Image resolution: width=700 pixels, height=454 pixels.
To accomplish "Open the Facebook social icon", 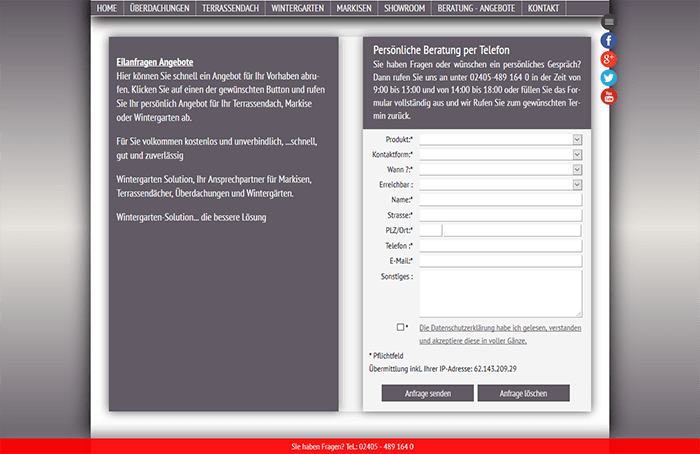I will (608, 41).
